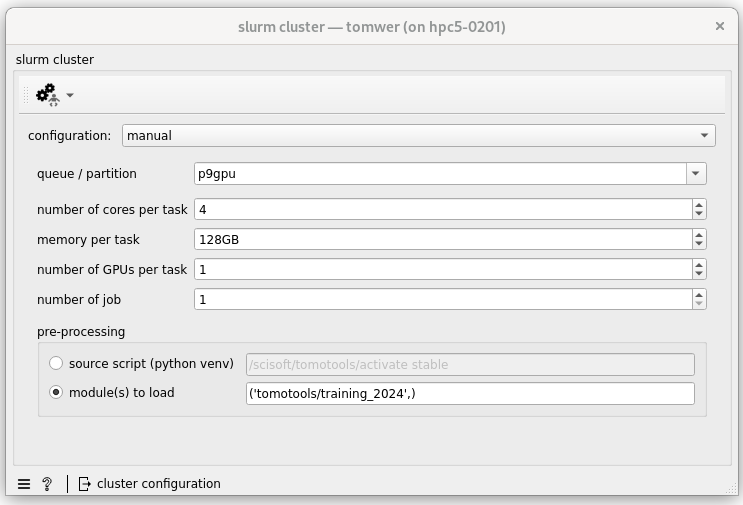Click the toolbar drag handle grip

[x=26, y=95]
